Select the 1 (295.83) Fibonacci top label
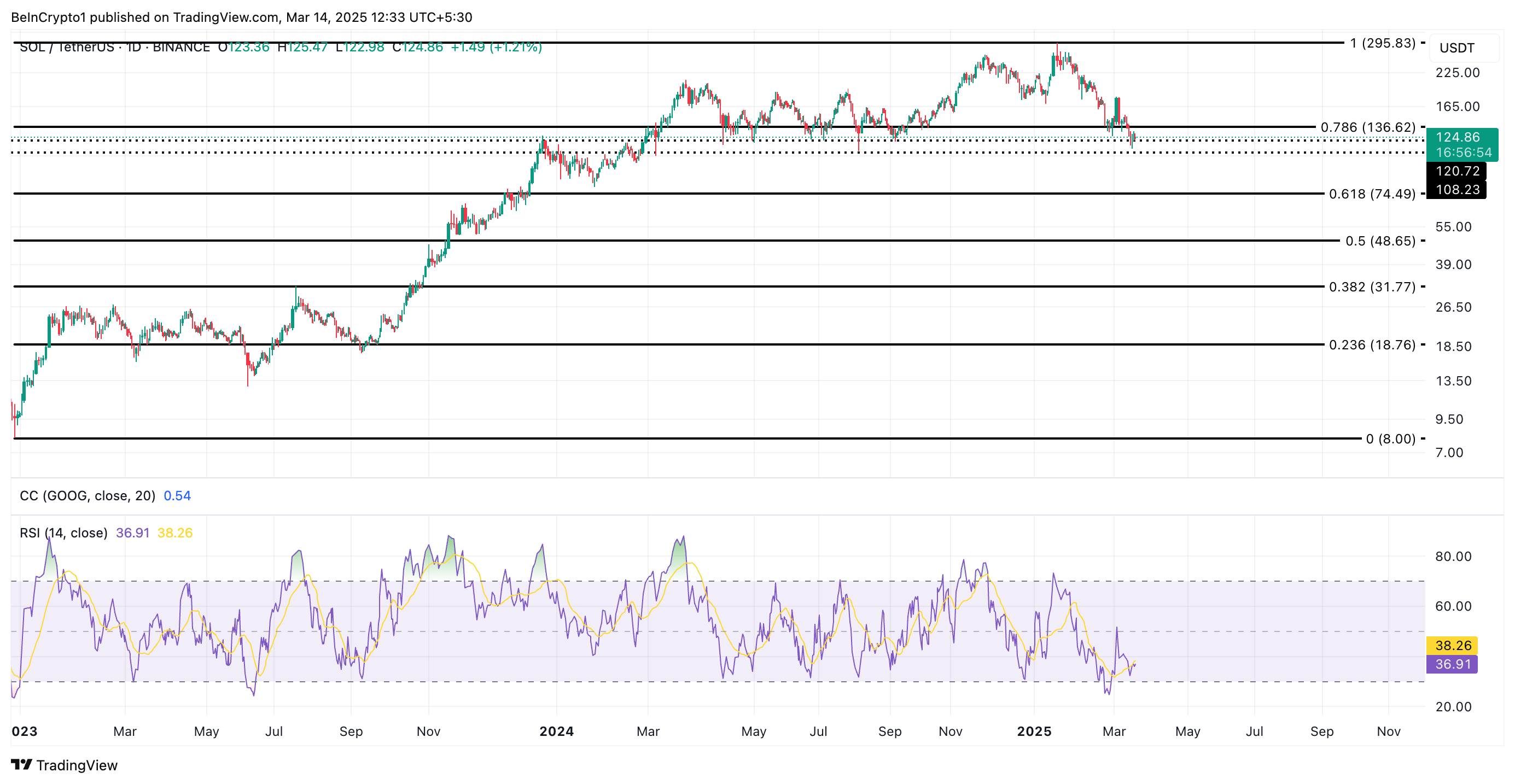The image size is (1515, 784). [x=1383, y=43]
